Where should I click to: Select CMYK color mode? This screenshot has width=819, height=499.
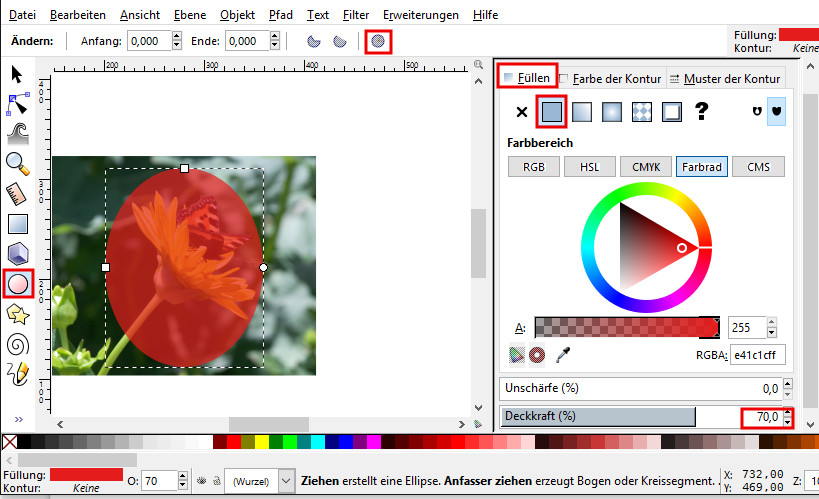pyautogui.click(x=646, y=167)
